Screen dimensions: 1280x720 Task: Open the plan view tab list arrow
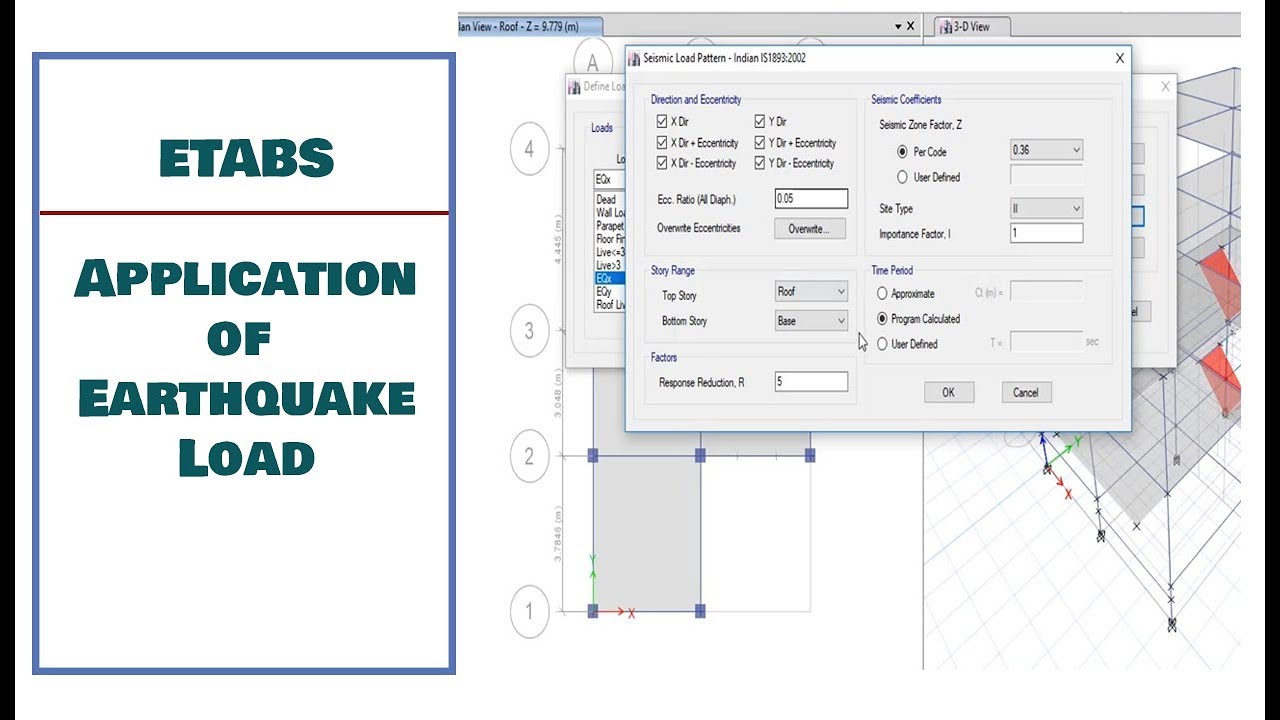point(898,27)
